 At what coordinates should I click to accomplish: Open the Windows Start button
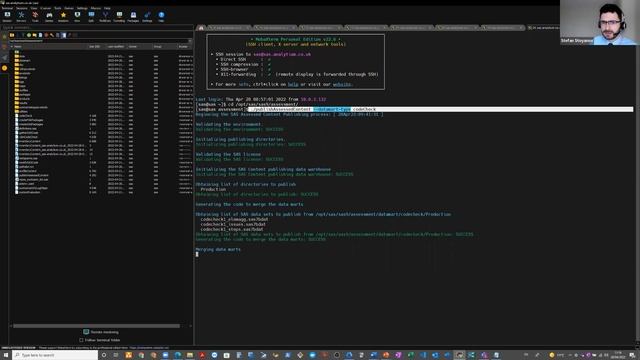(x=6, y=355)
